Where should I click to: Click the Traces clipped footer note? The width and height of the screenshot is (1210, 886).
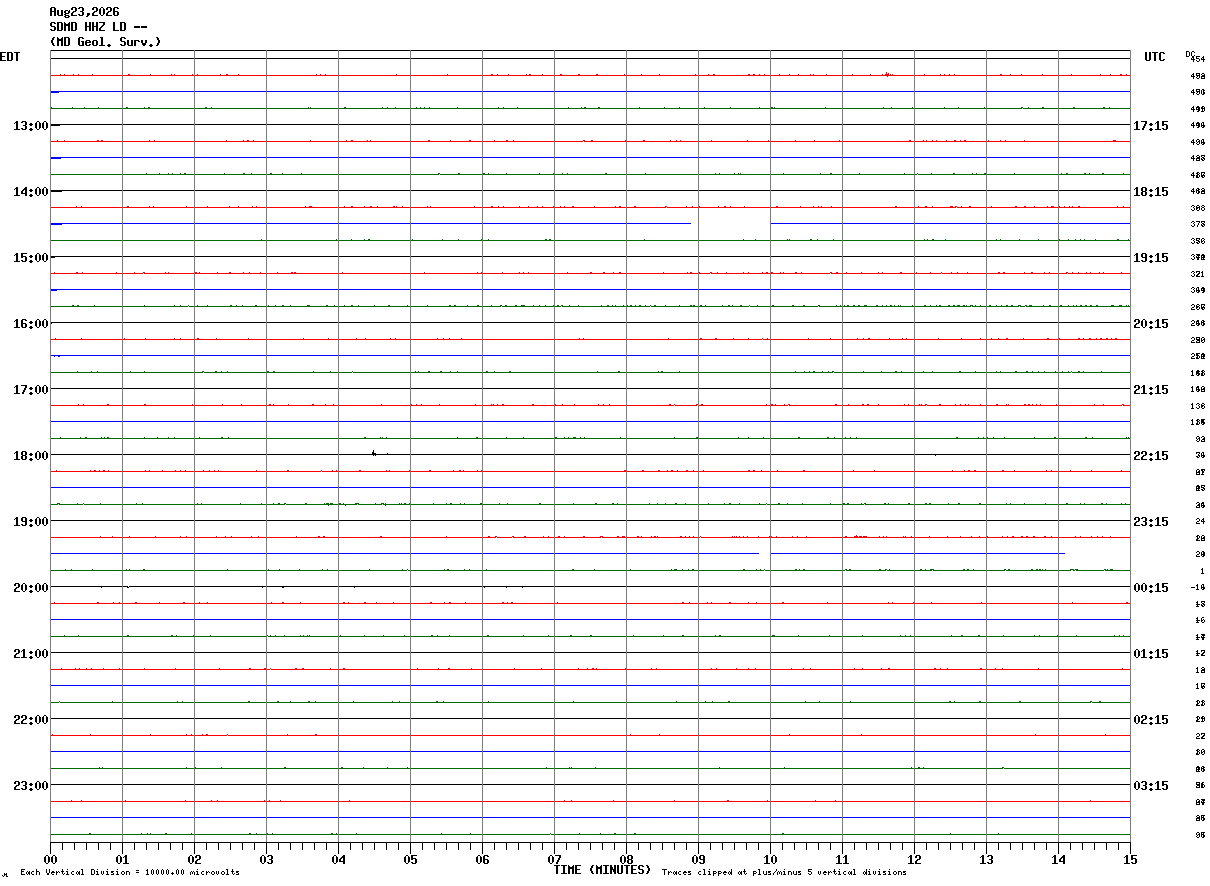[784, 872]
